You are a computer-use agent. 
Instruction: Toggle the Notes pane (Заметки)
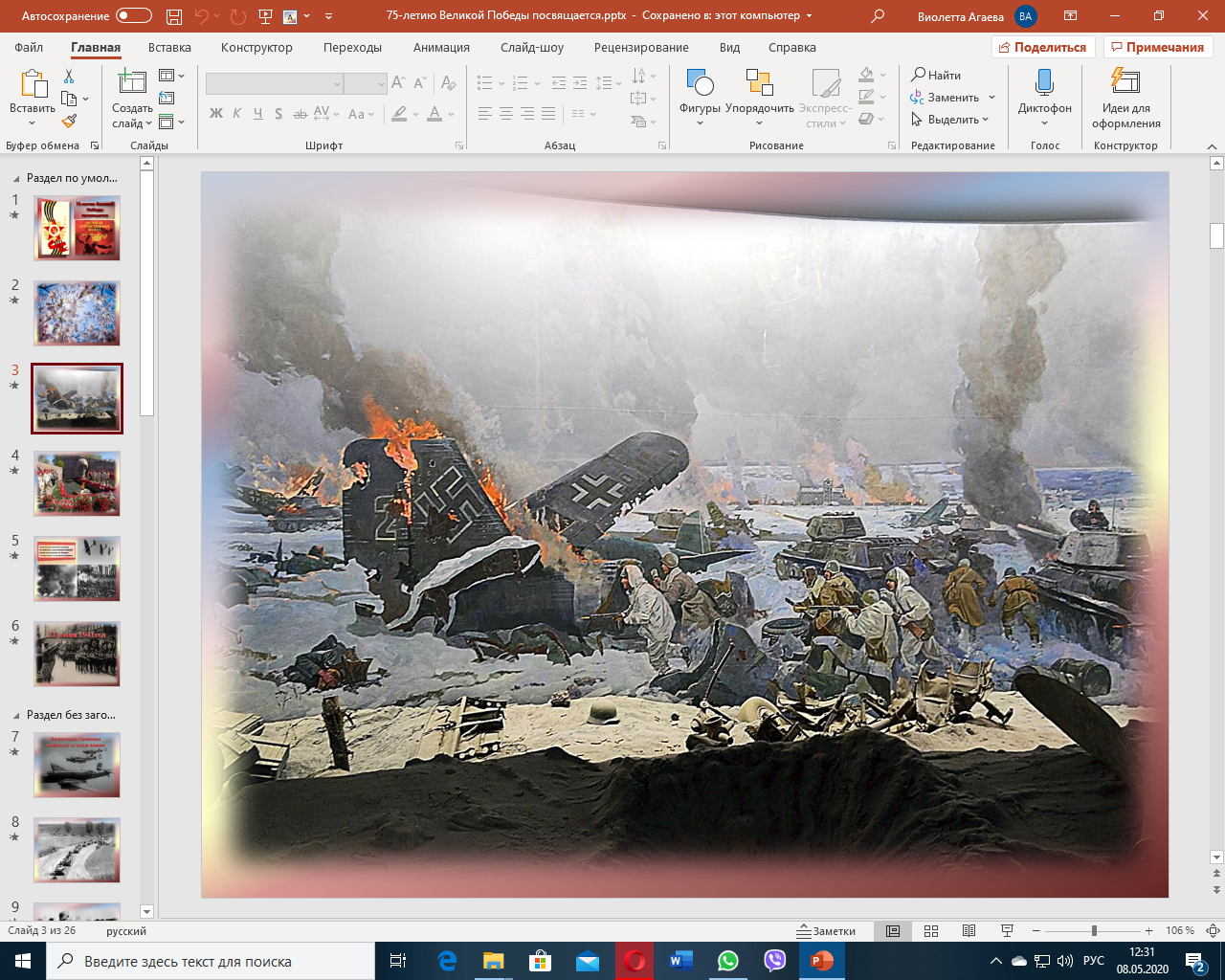click(x=826, y=931)
